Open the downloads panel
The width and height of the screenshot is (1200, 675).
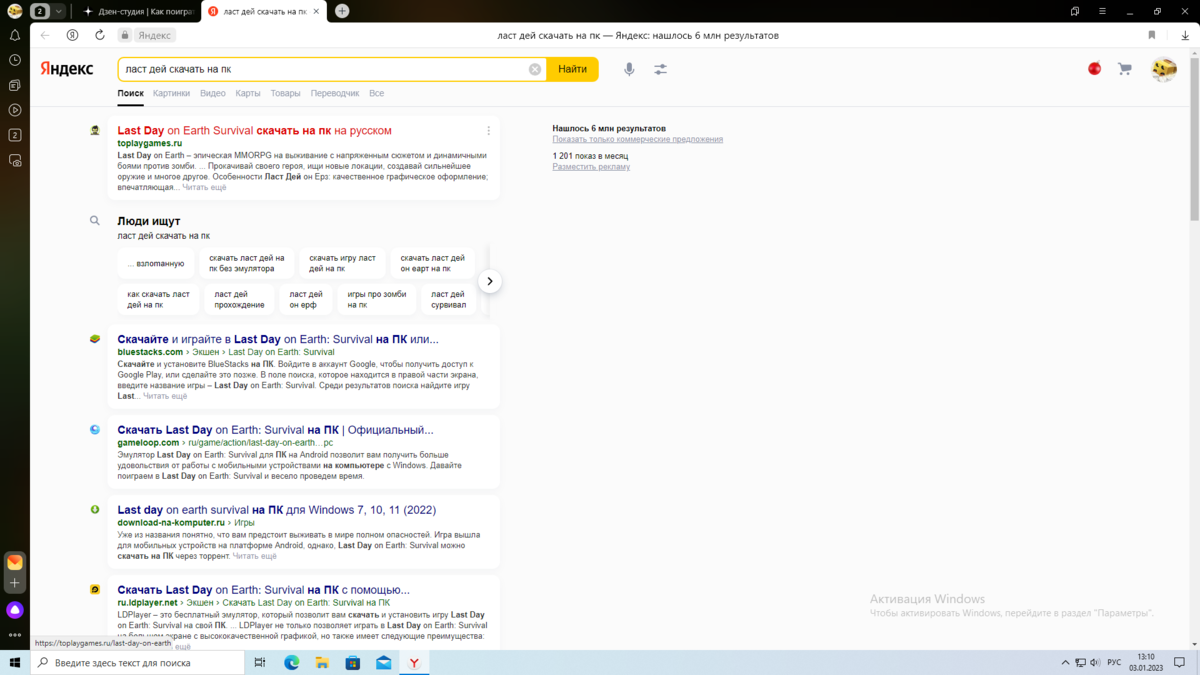[1185, 35]
